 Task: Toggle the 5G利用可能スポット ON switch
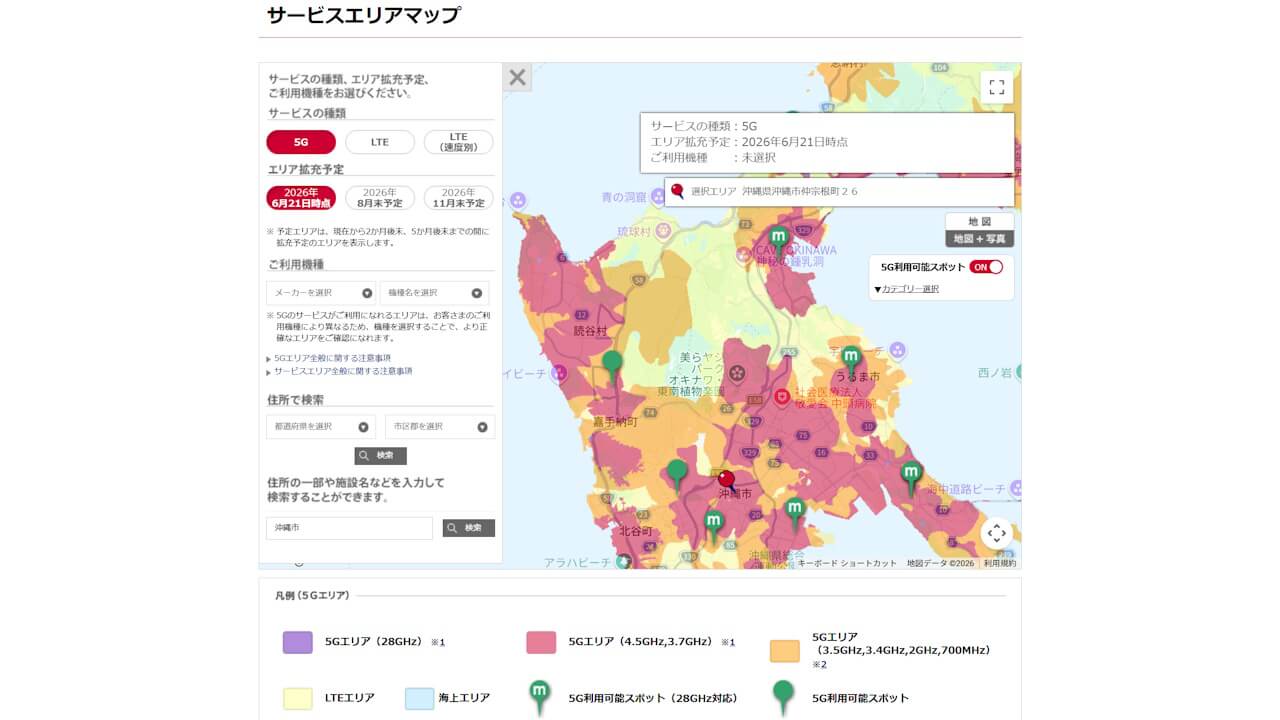pyautogui.click(x=986, y=267)
